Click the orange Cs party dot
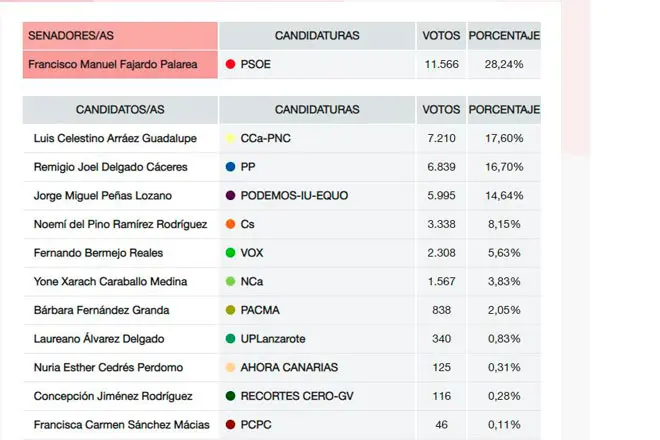The width and height of the screenshot is (660, 440). click(230, 224)
